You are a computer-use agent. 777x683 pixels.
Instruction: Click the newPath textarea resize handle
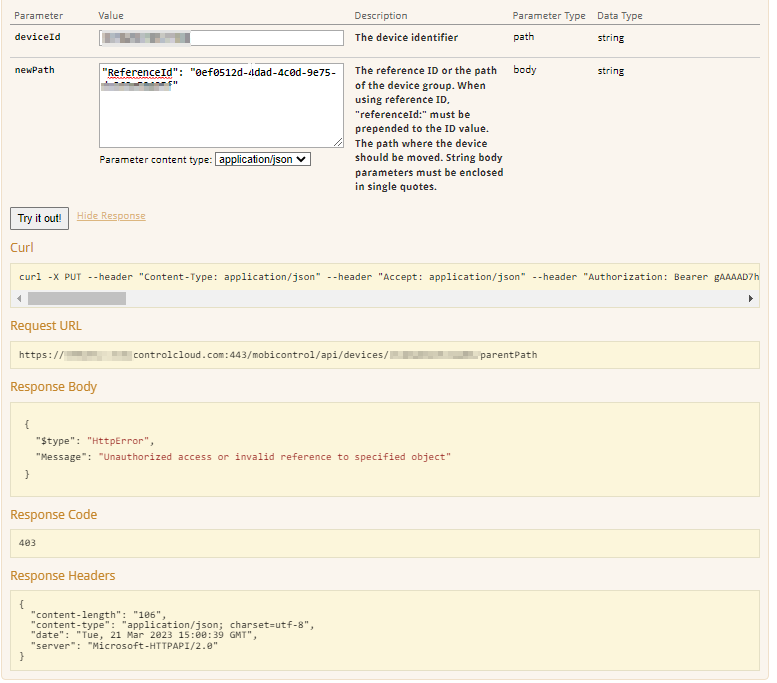pyautogui.click(x=338, y=143)
